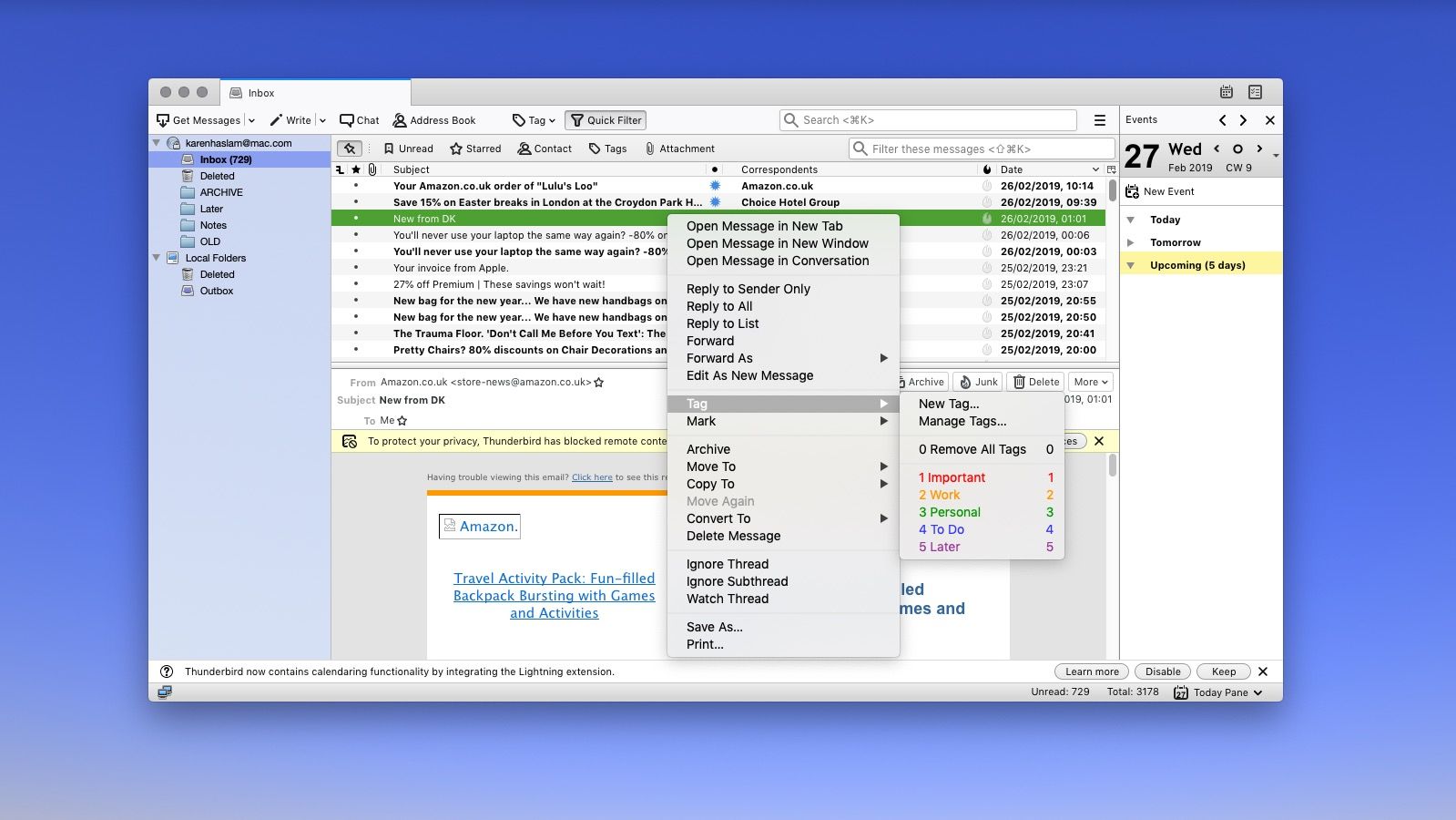Sort by attachment column header

tap(372, 169)
